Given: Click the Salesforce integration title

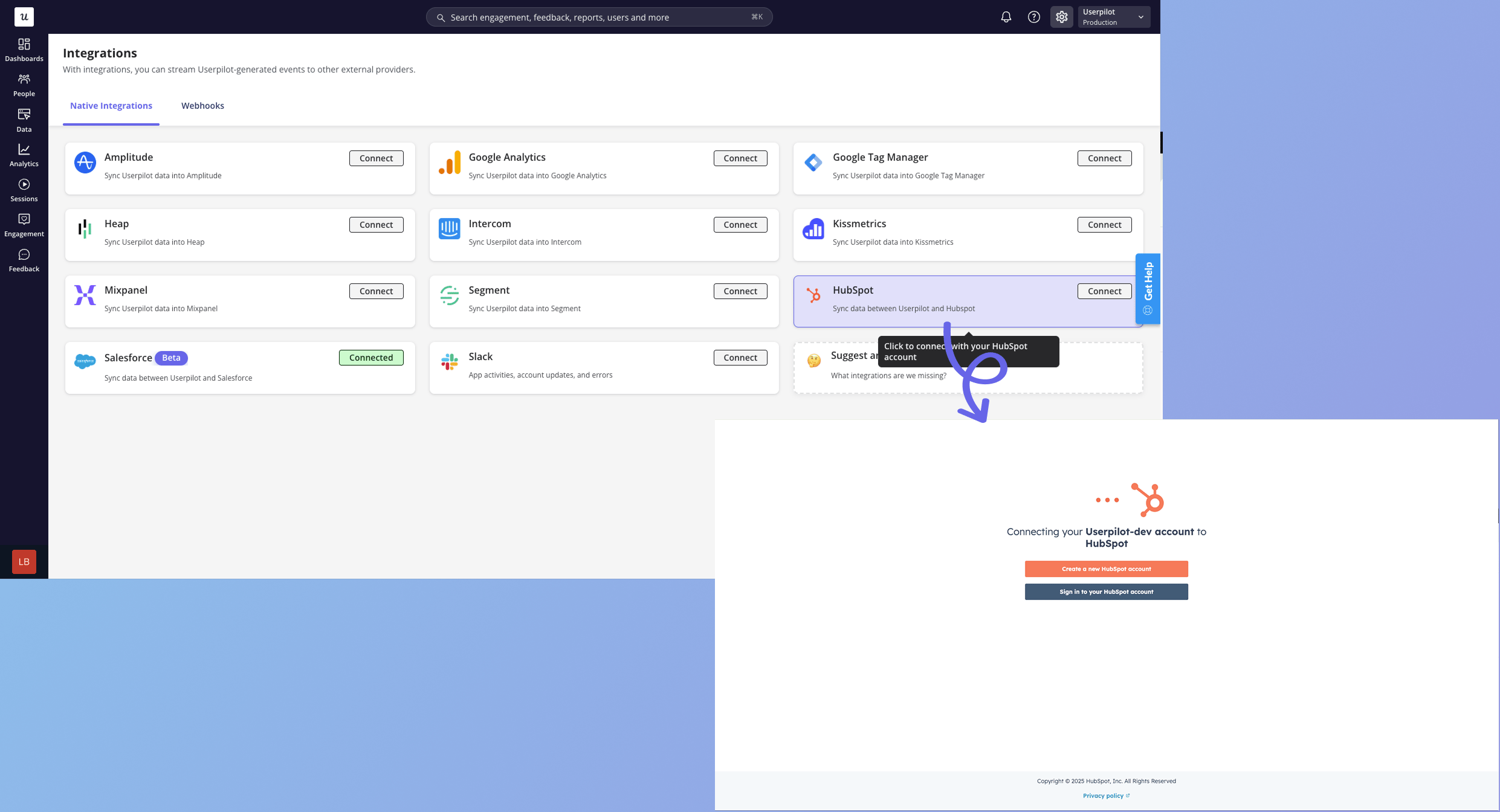Looking at the screenshot, I should 128,358.
